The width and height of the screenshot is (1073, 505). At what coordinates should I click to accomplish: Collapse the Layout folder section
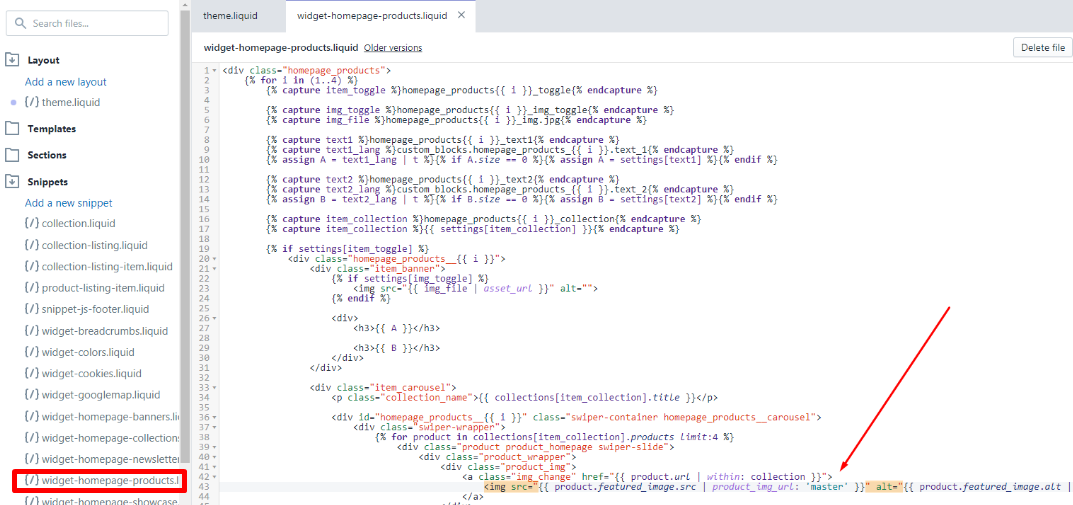pos(13,60)
